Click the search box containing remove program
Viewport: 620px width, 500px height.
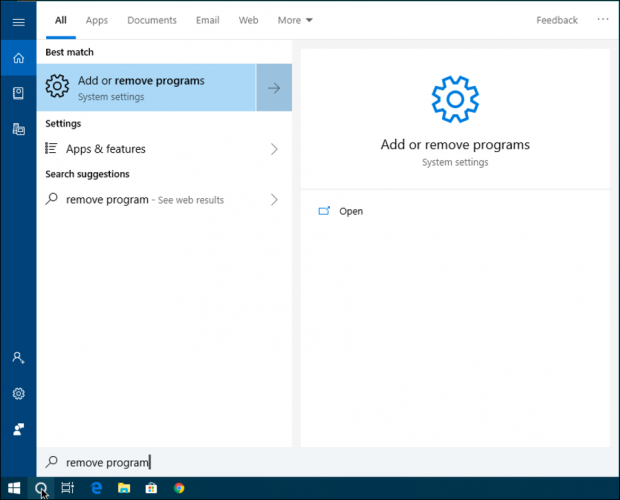[x=160, y=462]
